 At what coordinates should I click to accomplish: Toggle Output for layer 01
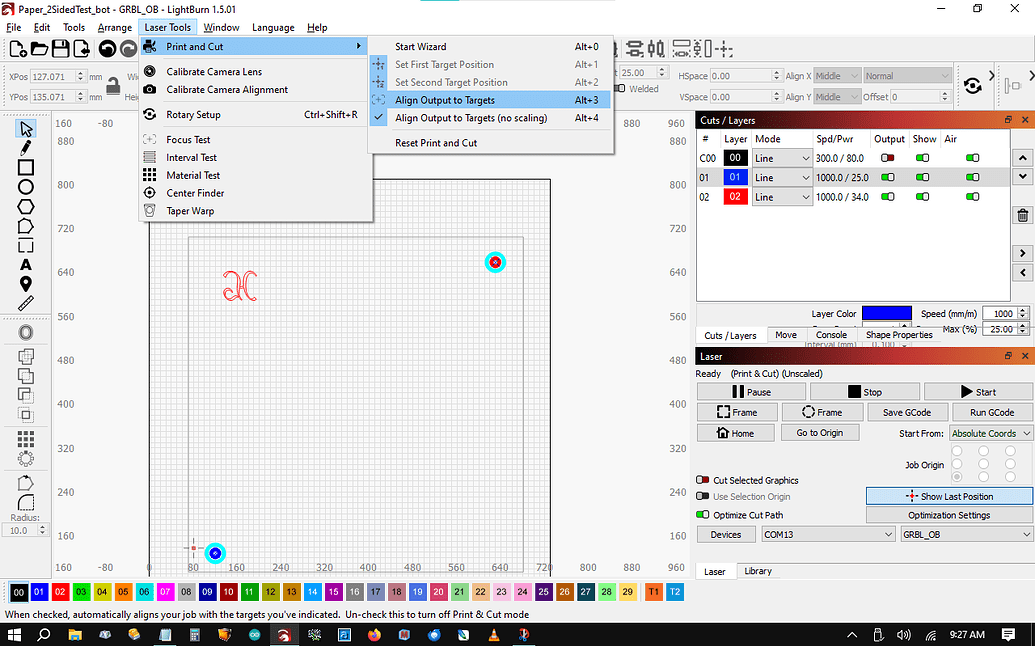point(888,178)
